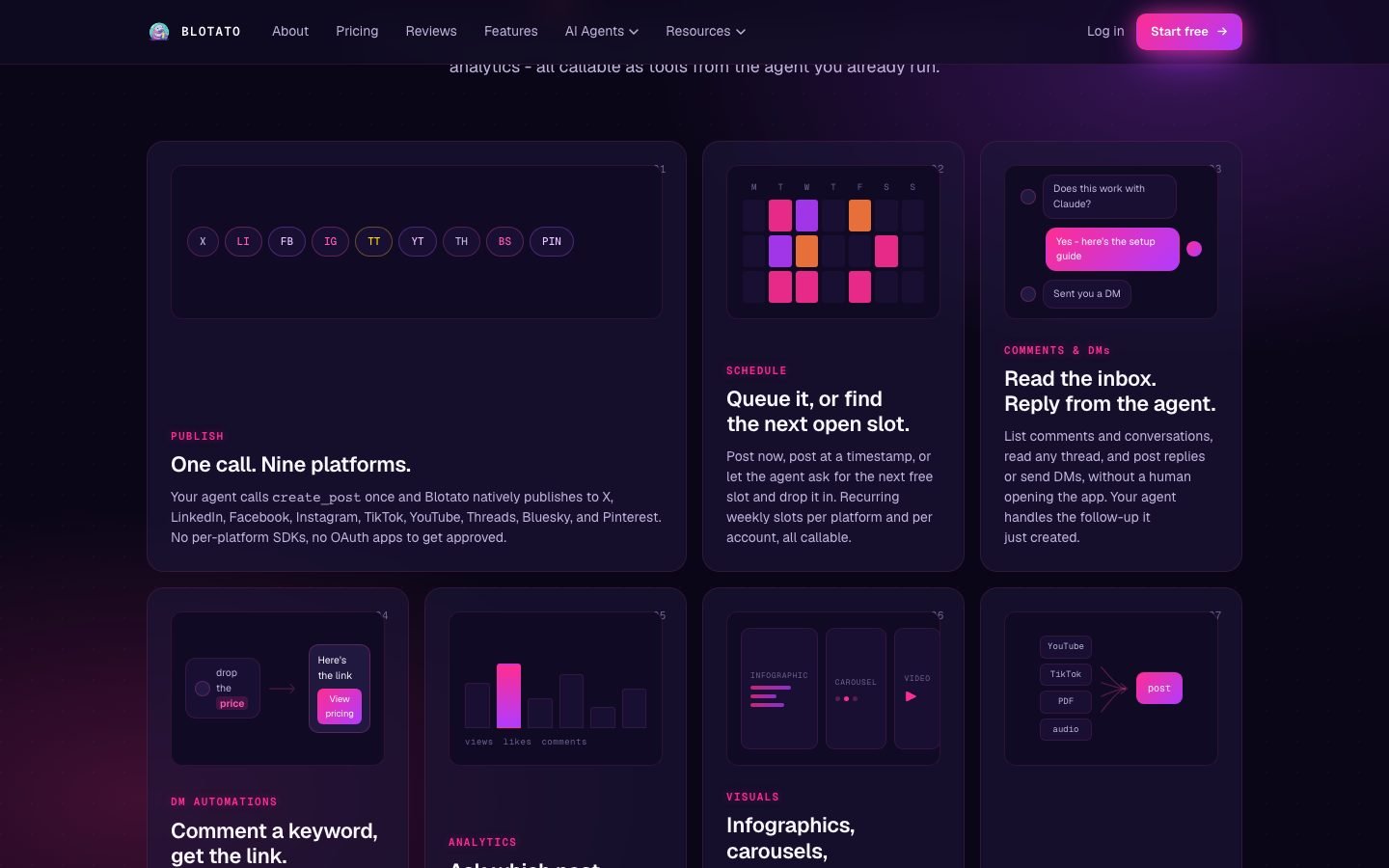The height and width of the screenshot is (868, 1389).
Task: Click the CAROUSEL preview tile
Action: click(x=856, y=689)
